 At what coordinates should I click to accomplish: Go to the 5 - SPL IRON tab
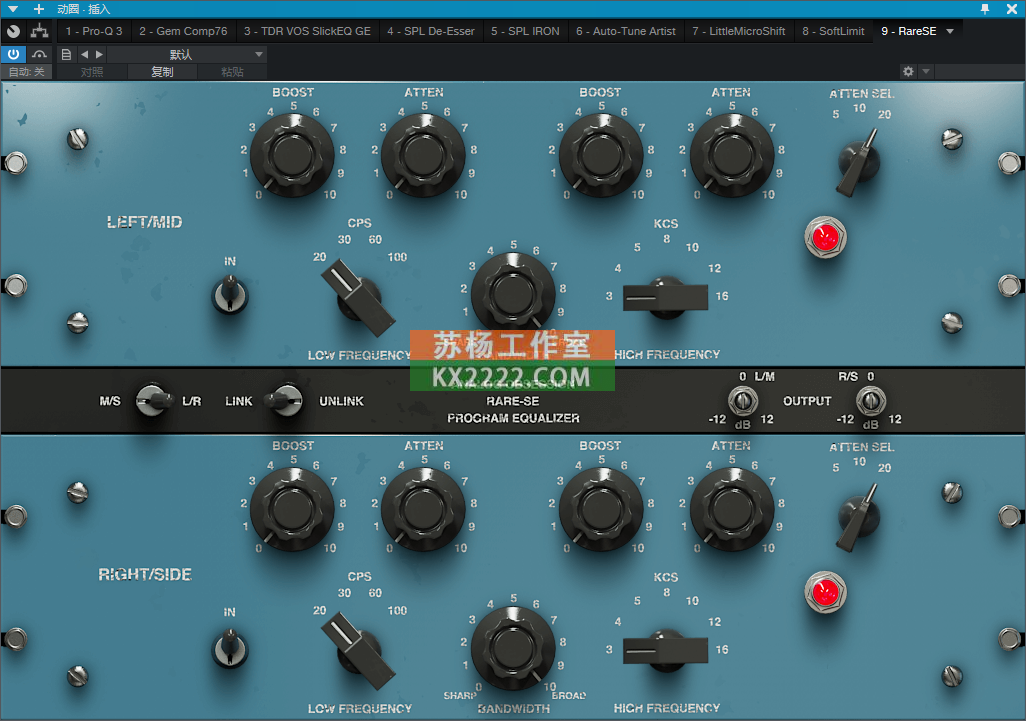(525, 31)
